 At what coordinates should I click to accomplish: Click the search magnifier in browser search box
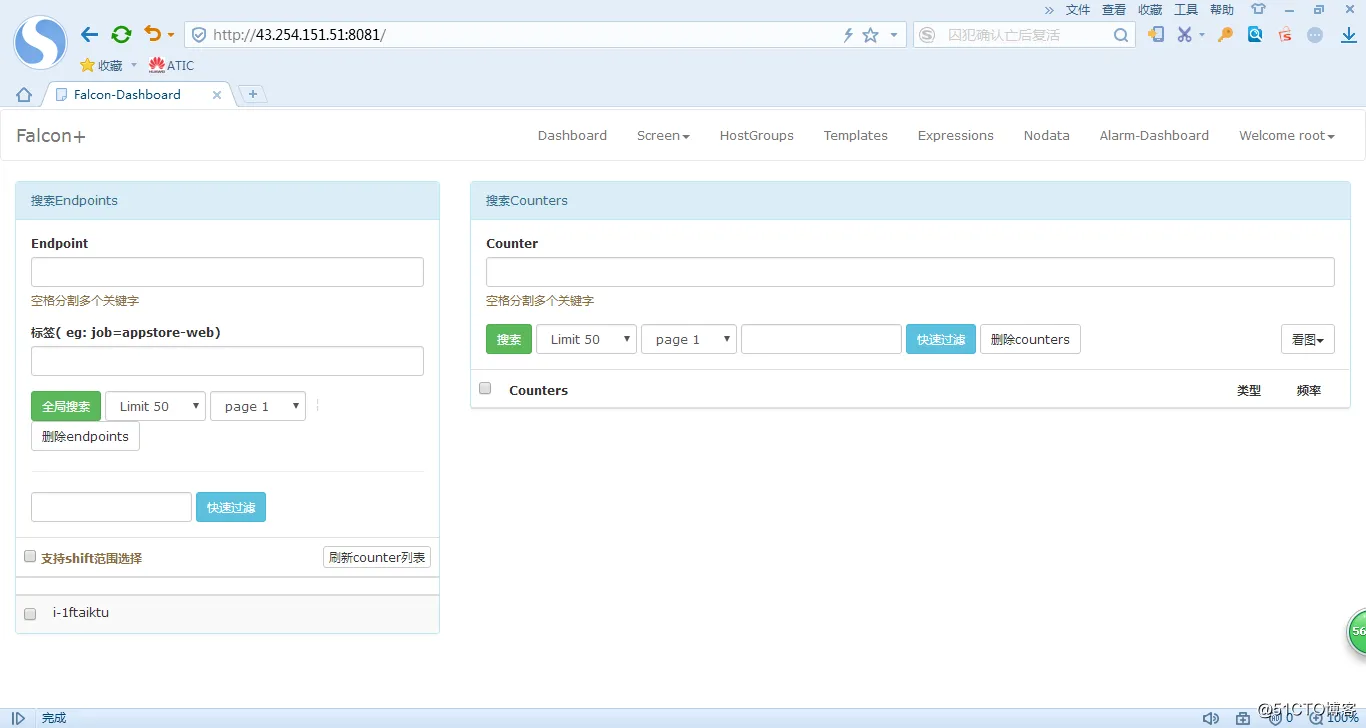[1121, 35]
